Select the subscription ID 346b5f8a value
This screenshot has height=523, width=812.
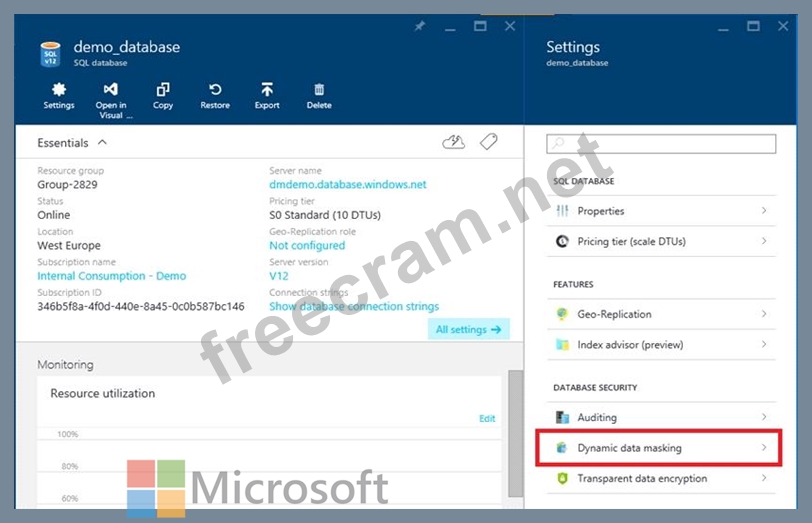pyautogui.click(x=141, y=307)
